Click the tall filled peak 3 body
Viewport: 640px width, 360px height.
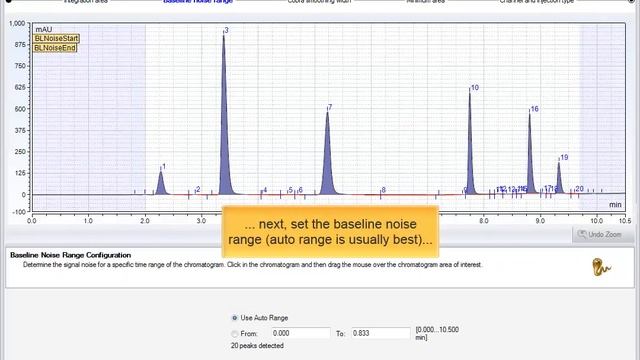[224, 135]
